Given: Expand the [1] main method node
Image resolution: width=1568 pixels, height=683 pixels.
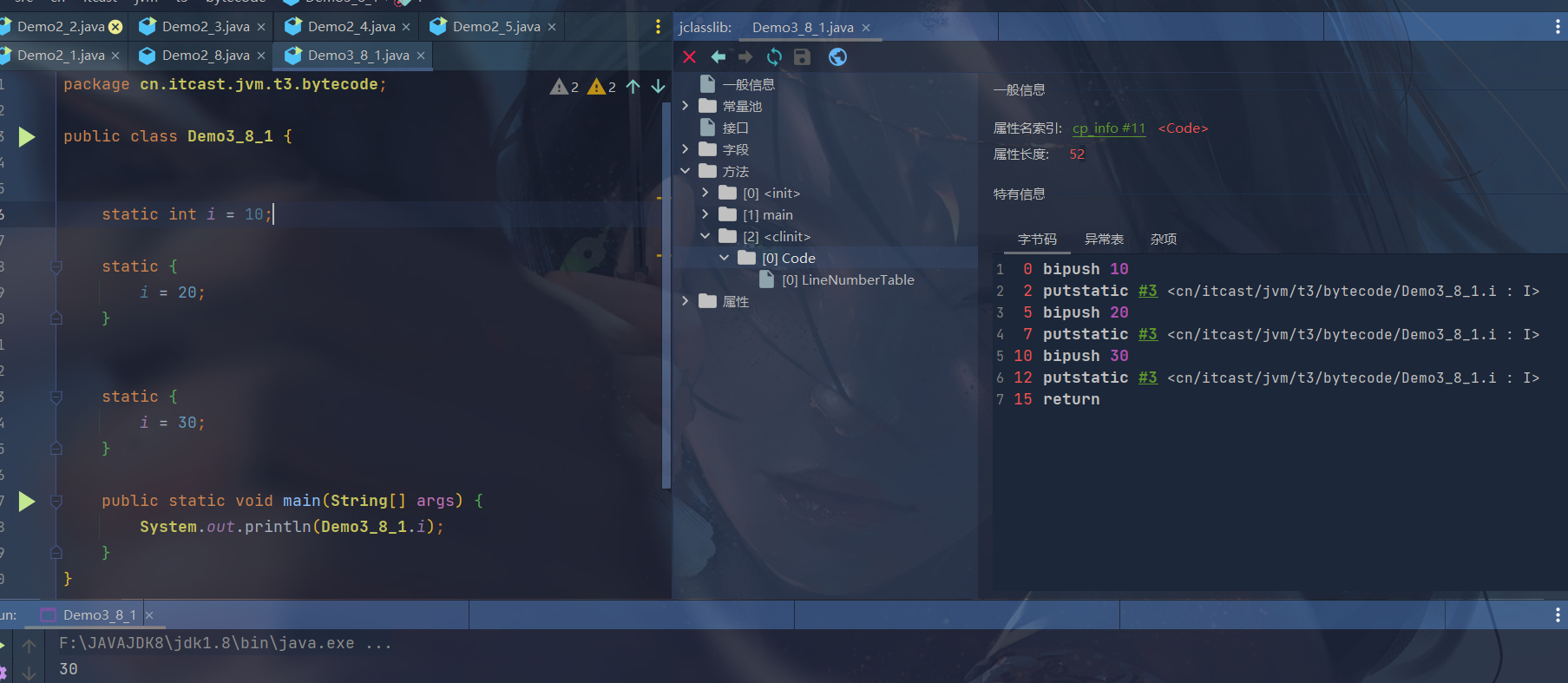Looking at the screenshot, I should 705,214.
